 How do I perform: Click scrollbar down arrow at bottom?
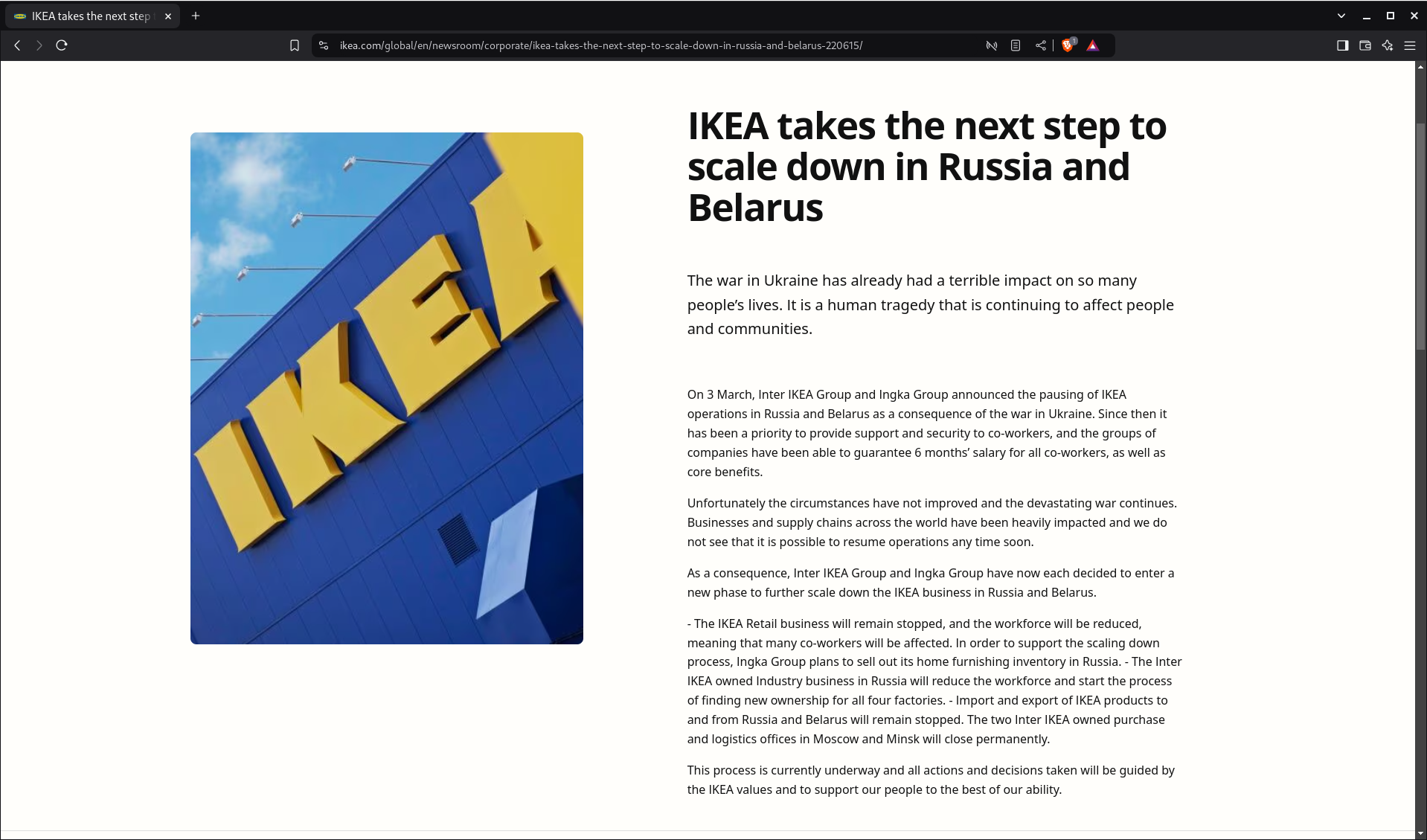point(1421,834)
